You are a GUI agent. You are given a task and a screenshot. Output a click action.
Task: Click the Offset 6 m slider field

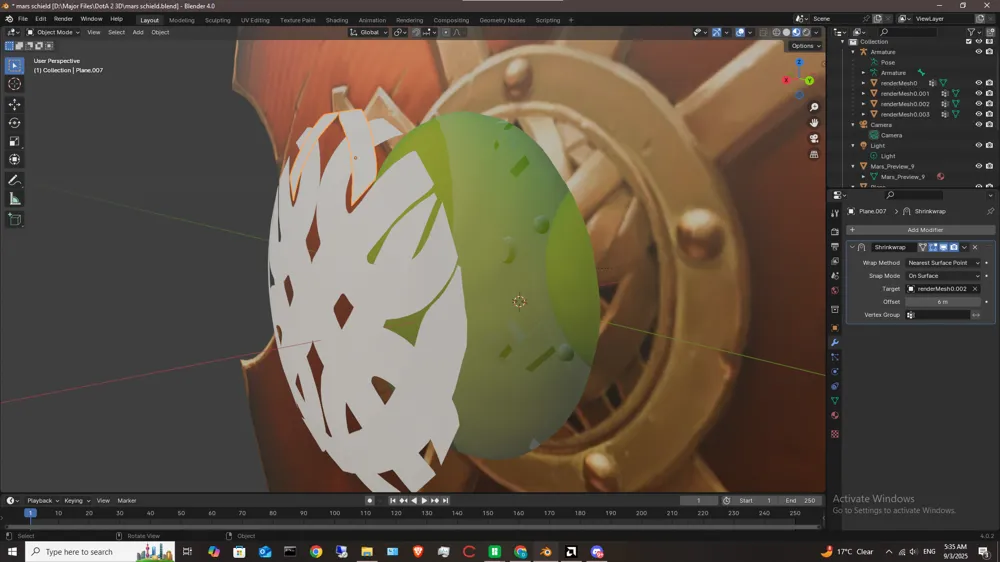coord(943,302)
